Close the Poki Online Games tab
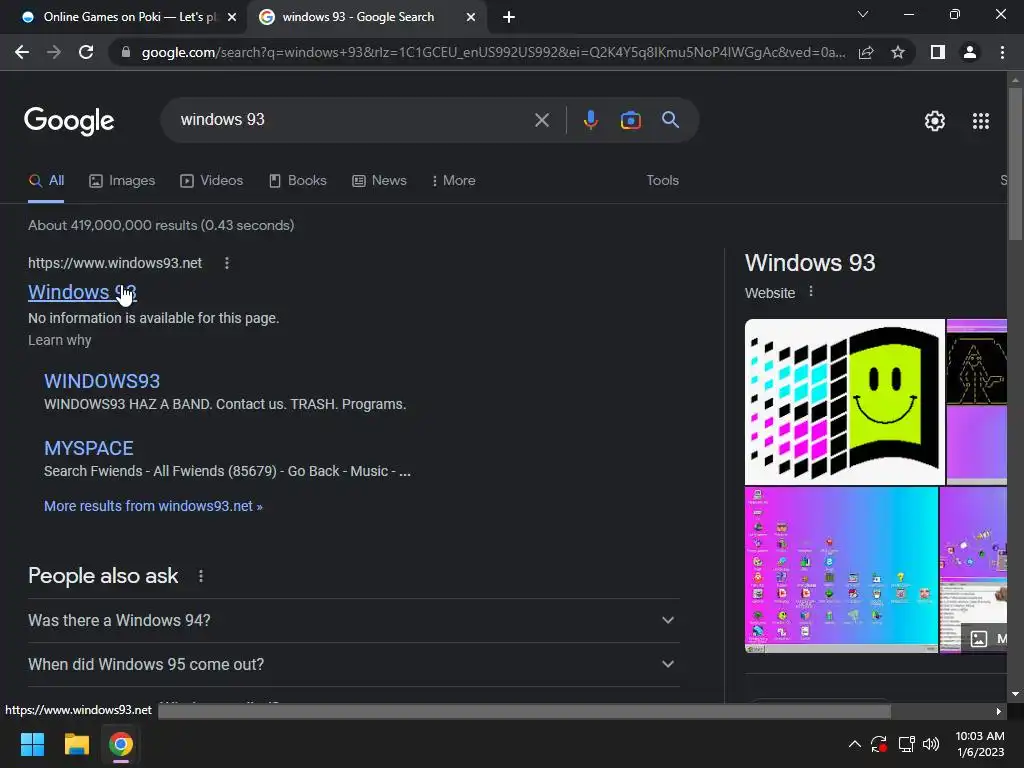1024x768 pixels. [x=232, y=17]
